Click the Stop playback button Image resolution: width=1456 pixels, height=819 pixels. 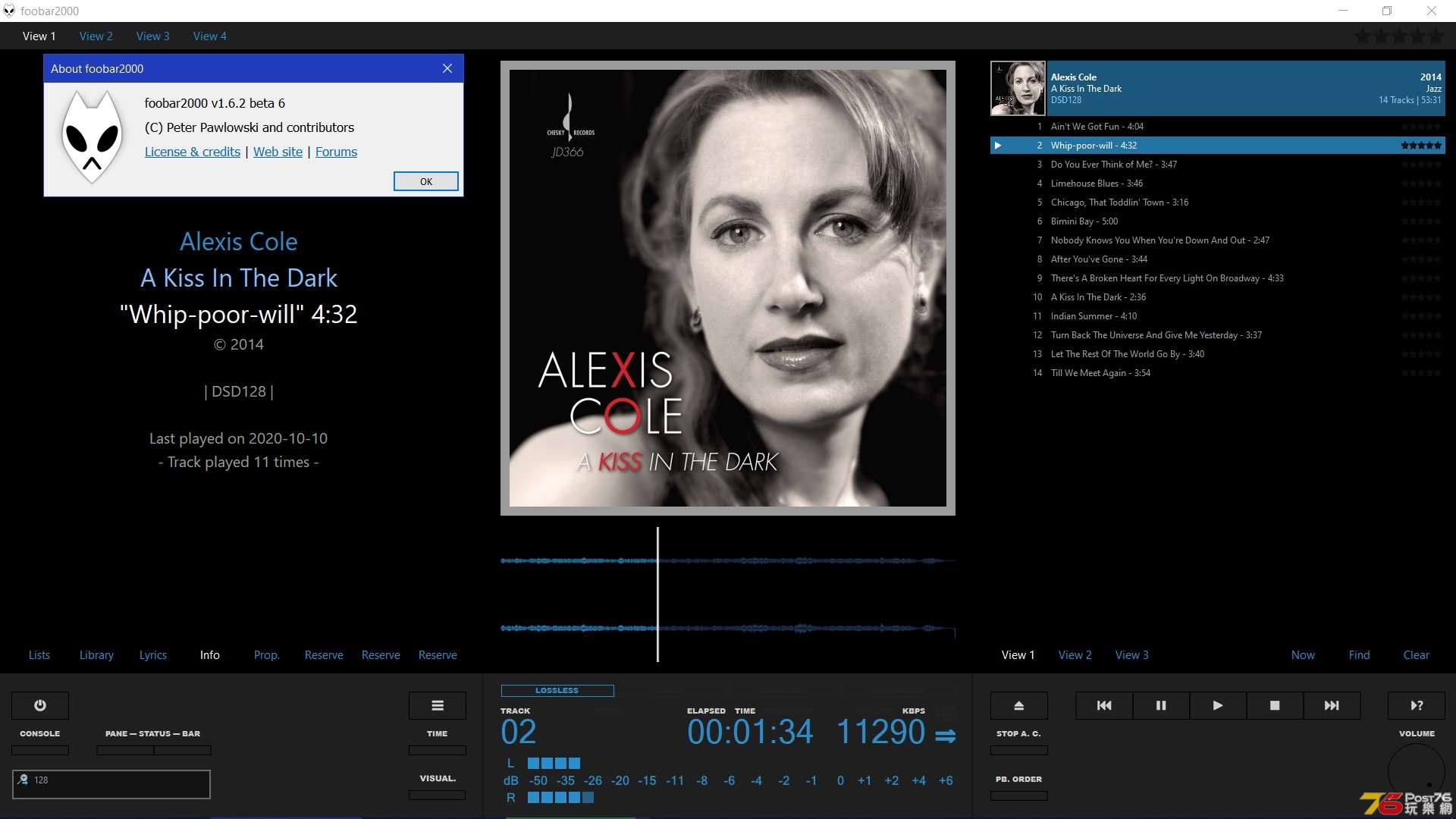tap(1274, 705)
